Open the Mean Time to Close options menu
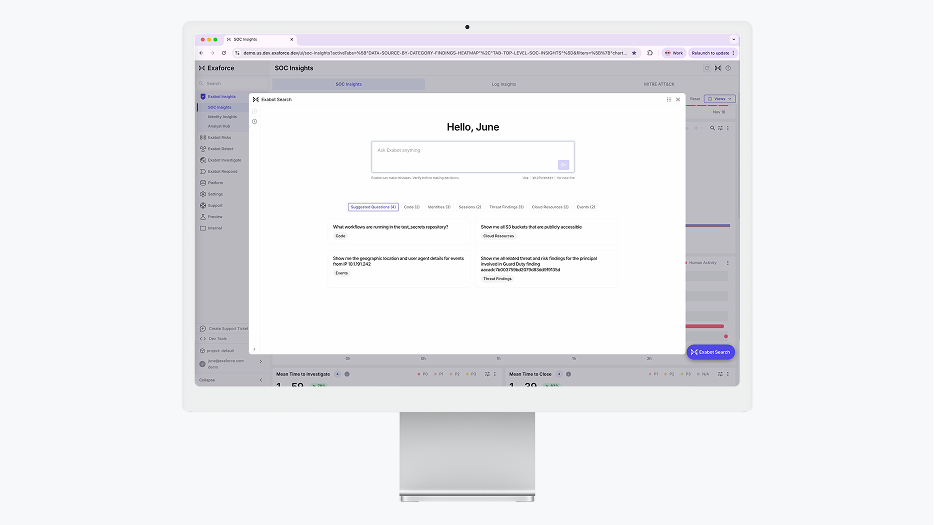Viewport: 934px width, 525px height. coord(728,374)
